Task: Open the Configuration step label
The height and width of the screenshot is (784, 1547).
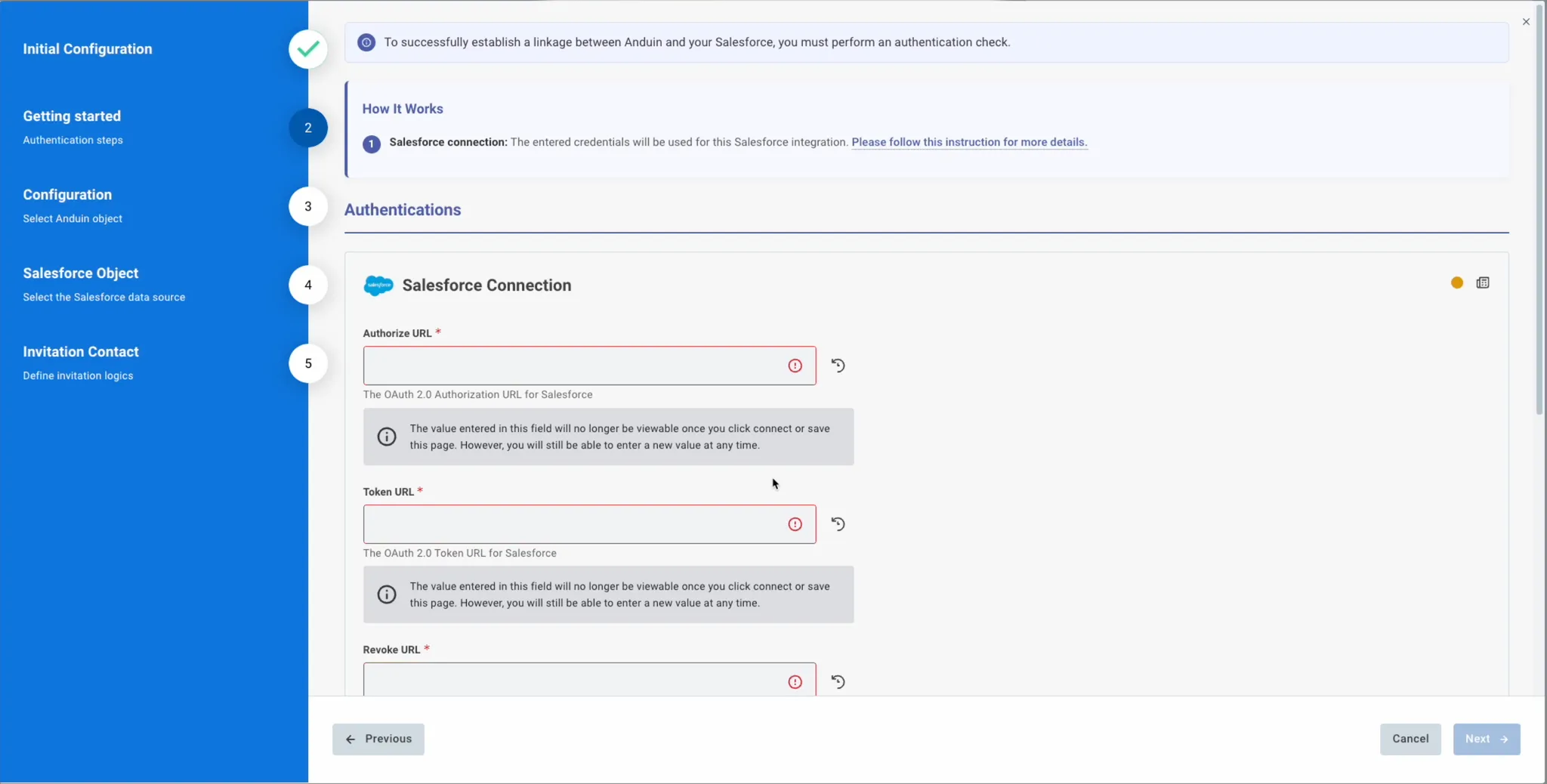Action: point(67,195)
